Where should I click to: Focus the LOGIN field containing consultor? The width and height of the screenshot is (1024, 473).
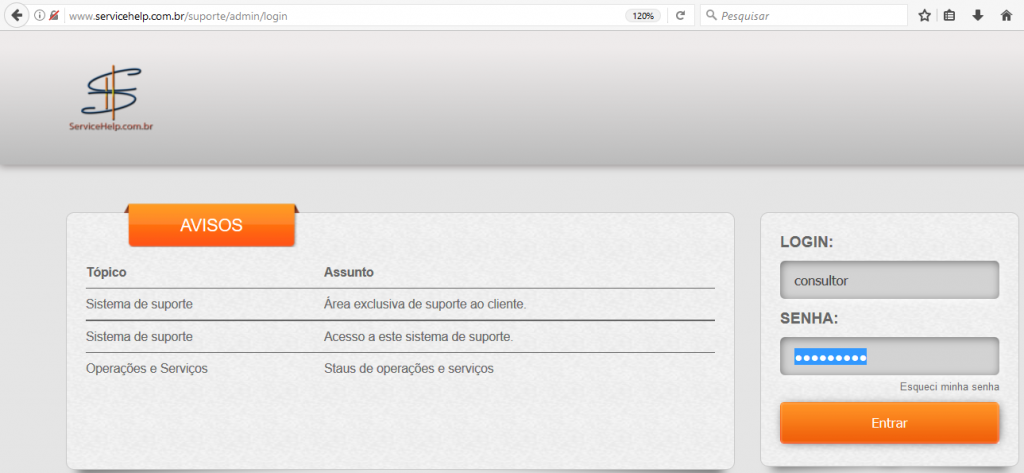tap(889, 280)
